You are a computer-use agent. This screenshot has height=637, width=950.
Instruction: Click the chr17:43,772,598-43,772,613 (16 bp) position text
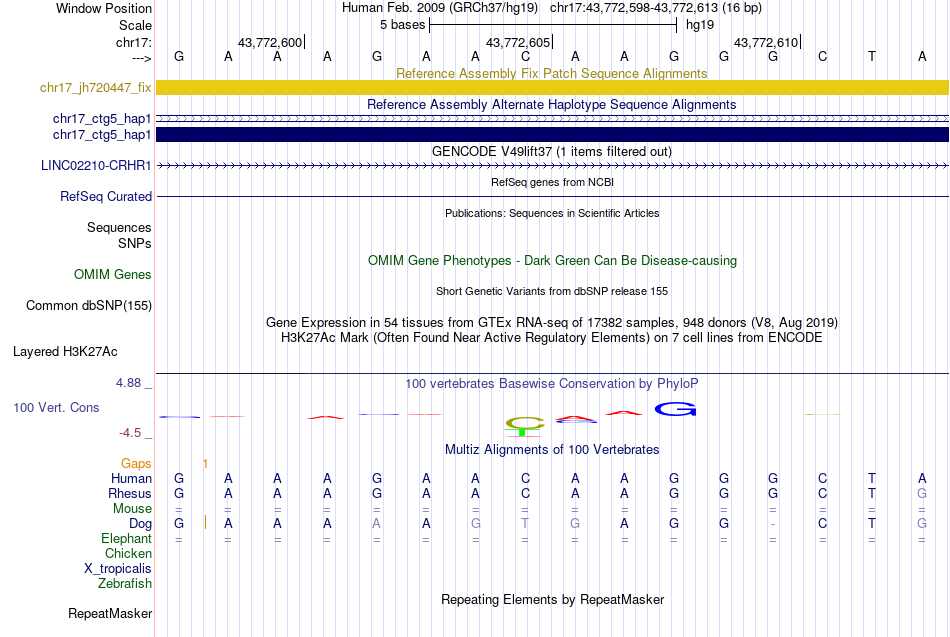[656, 8]
